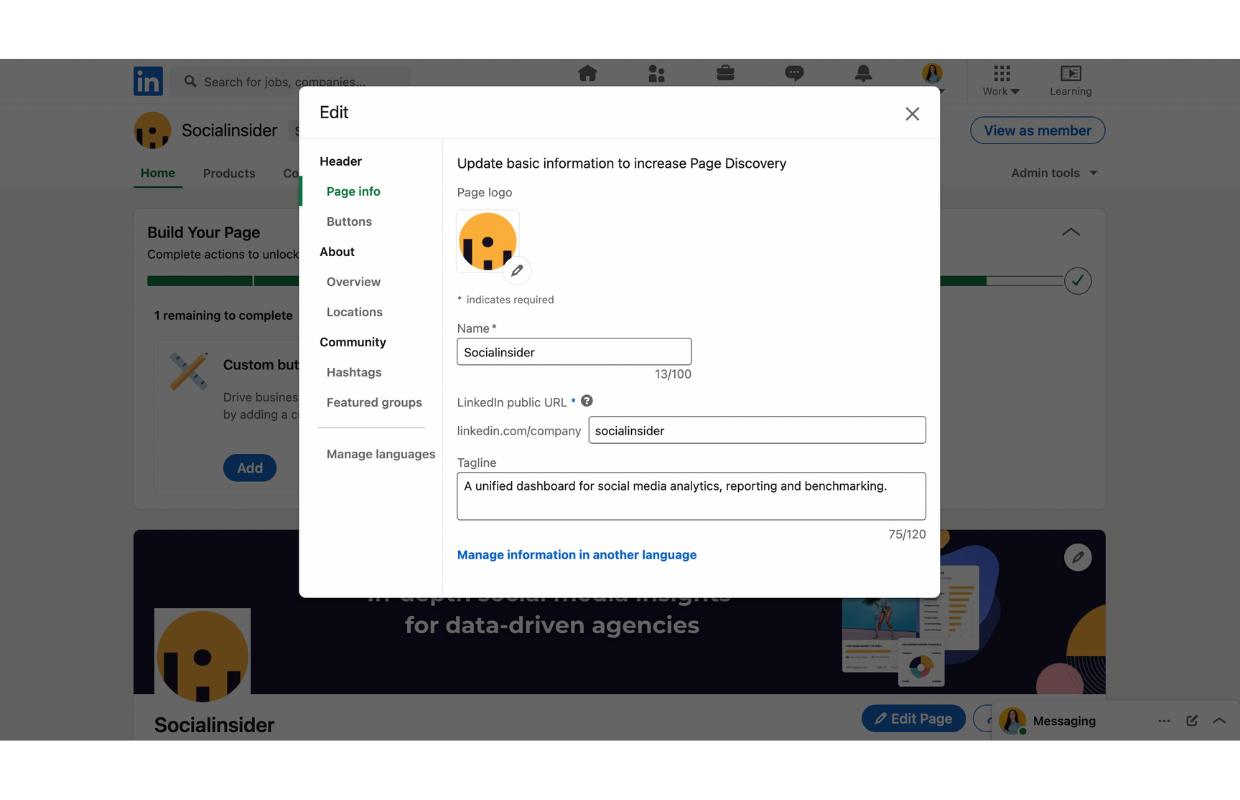Close the Edit dialog
Screen dimensions: 1240x800
click(x=912, y=114)
